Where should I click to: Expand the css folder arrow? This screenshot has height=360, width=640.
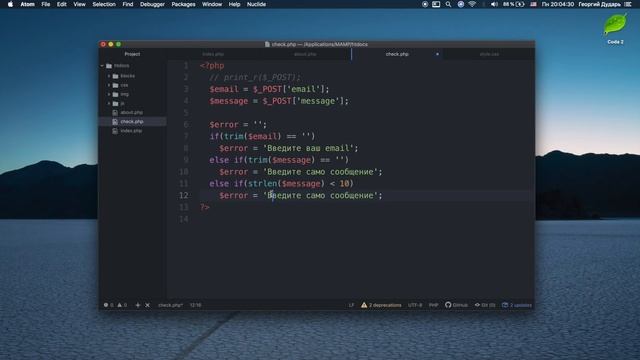(x=109, y=85)
